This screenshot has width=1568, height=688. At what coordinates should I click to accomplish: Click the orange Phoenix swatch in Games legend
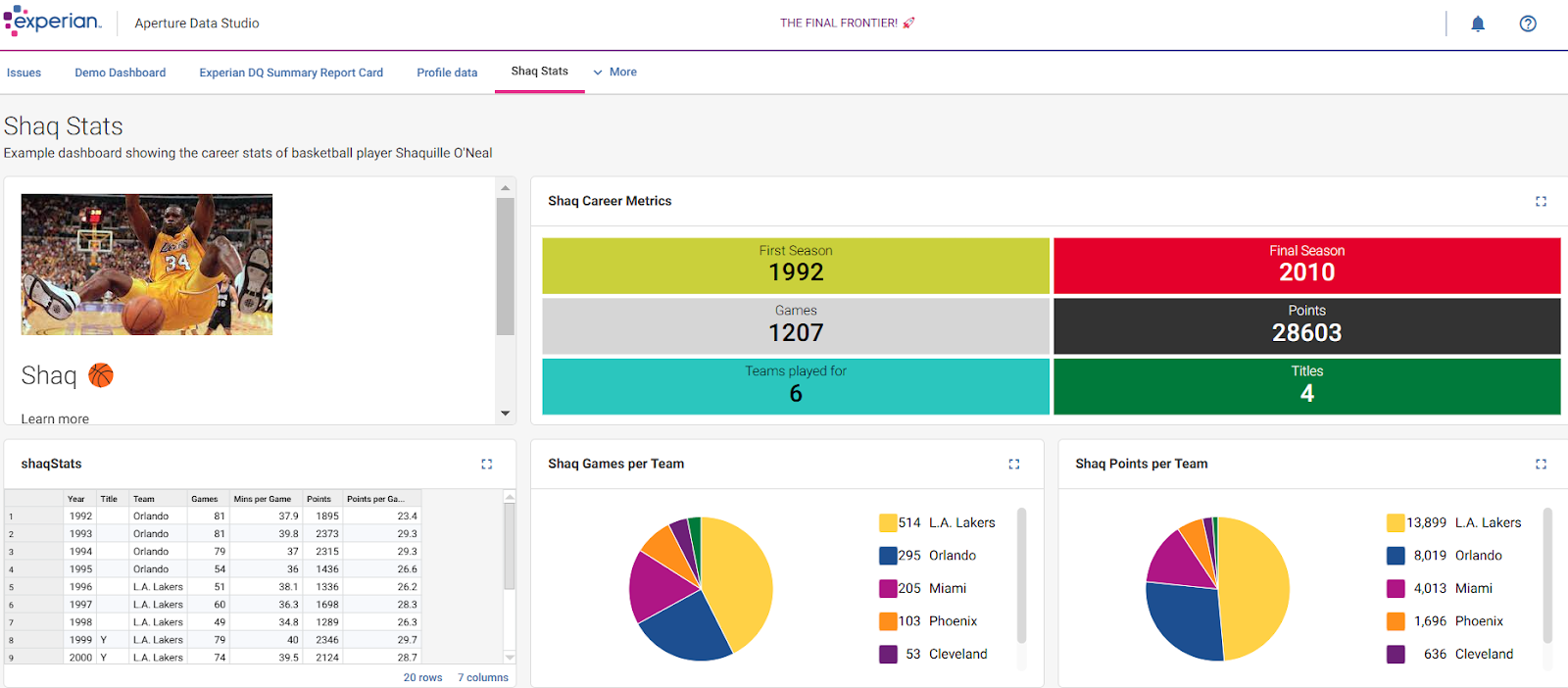point(888,621)
